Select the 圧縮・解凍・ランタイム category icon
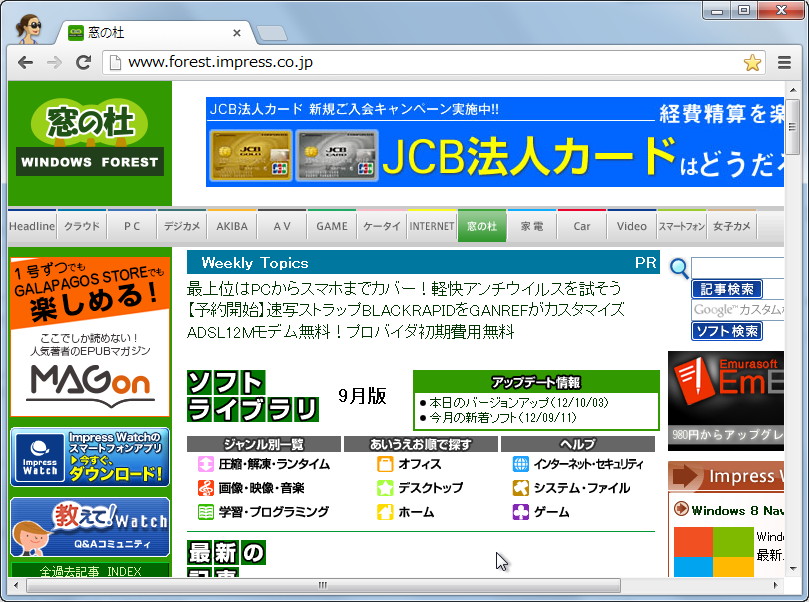The image size is (809, 602). tap(204, 466)
